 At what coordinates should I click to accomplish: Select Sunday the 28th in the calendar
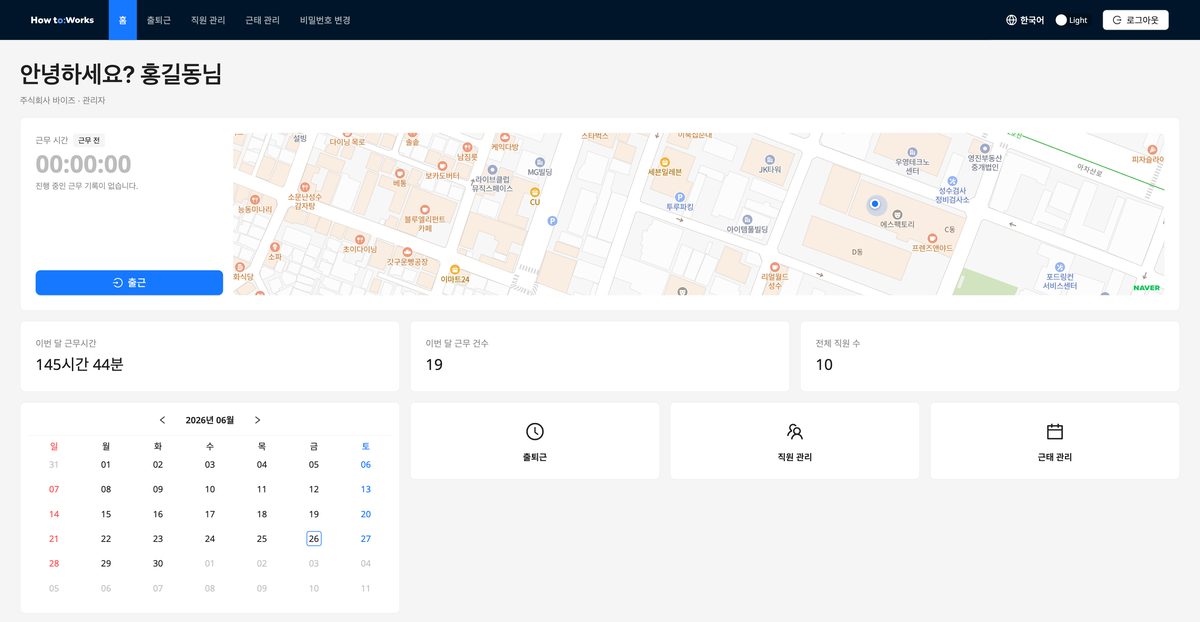tap(54, 563)
